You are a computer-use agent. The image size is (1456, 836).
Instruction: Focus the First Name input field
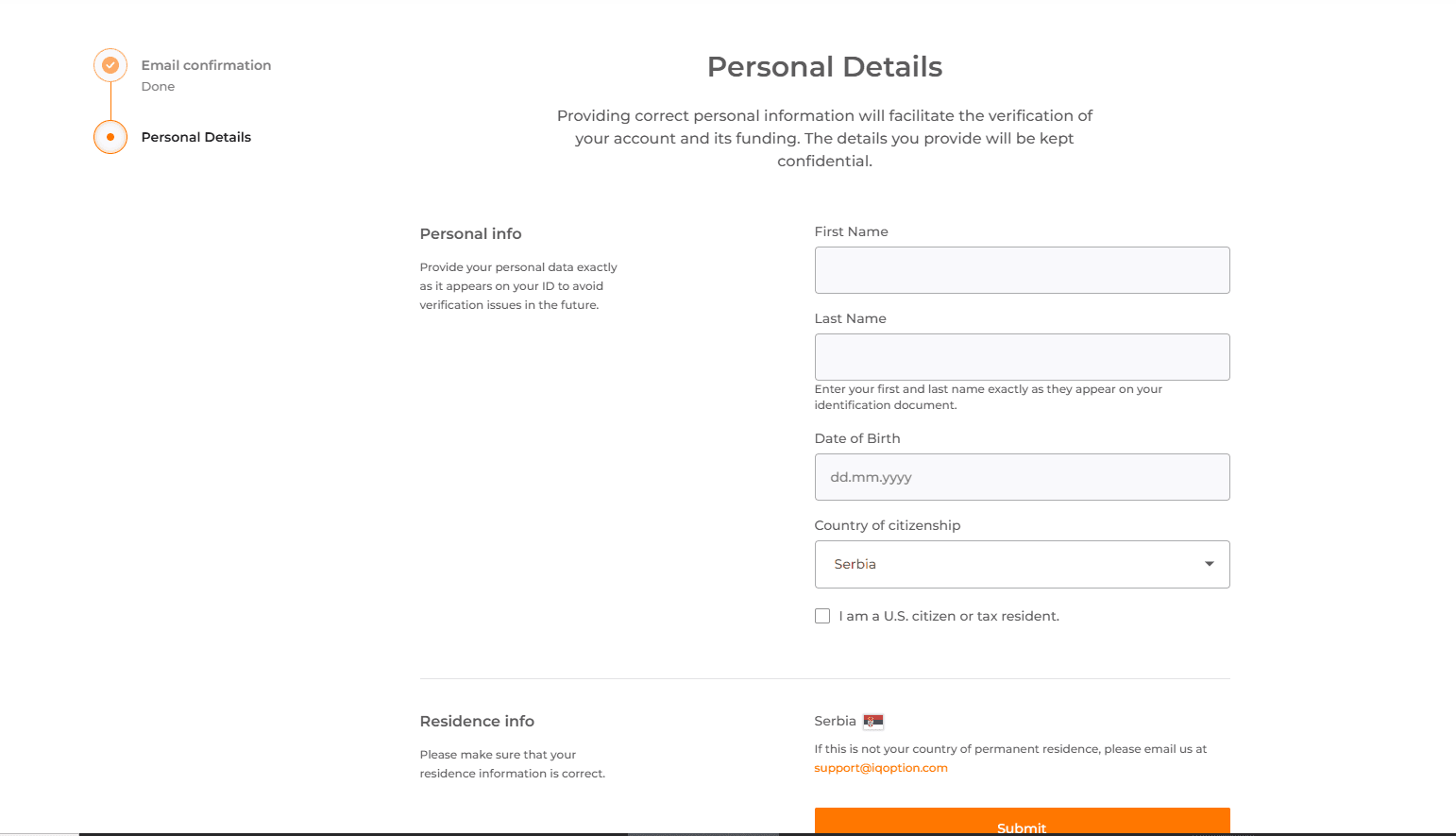click(x=1022, y=270)
